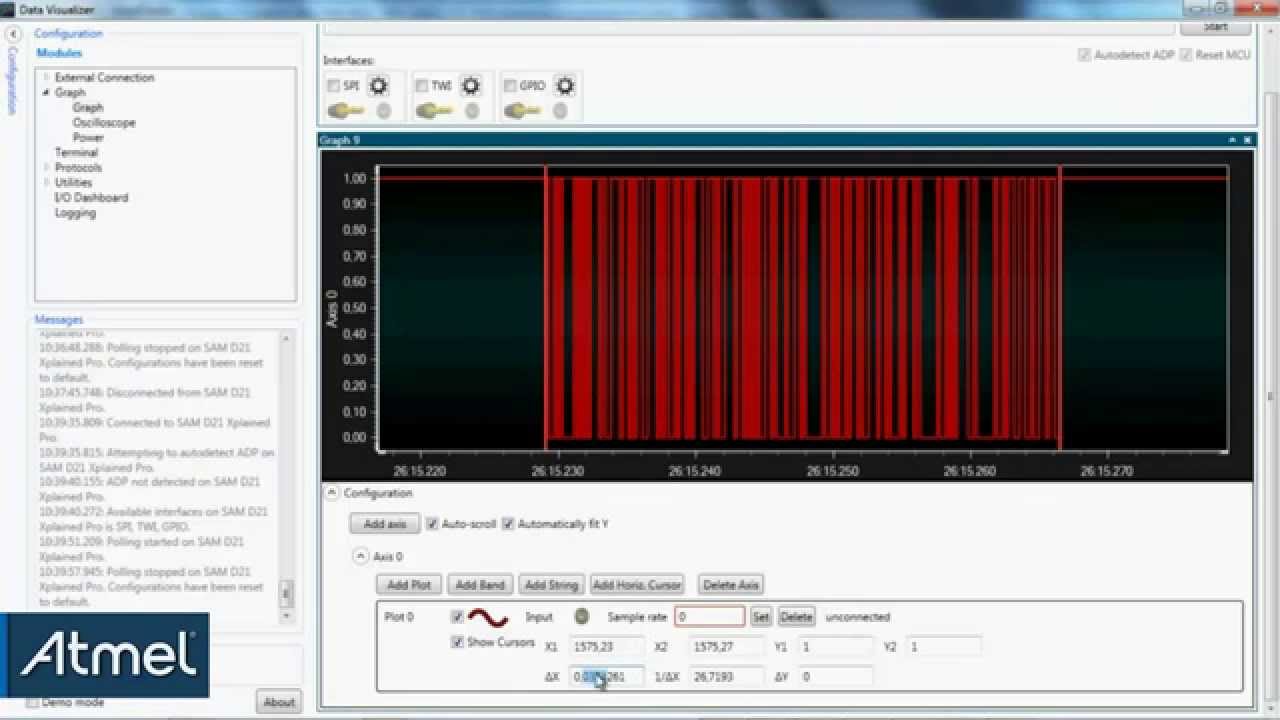Click the Add Plot button
Image resolution: width=1280 pixels, height=720 pixels.
click(409, 585)
